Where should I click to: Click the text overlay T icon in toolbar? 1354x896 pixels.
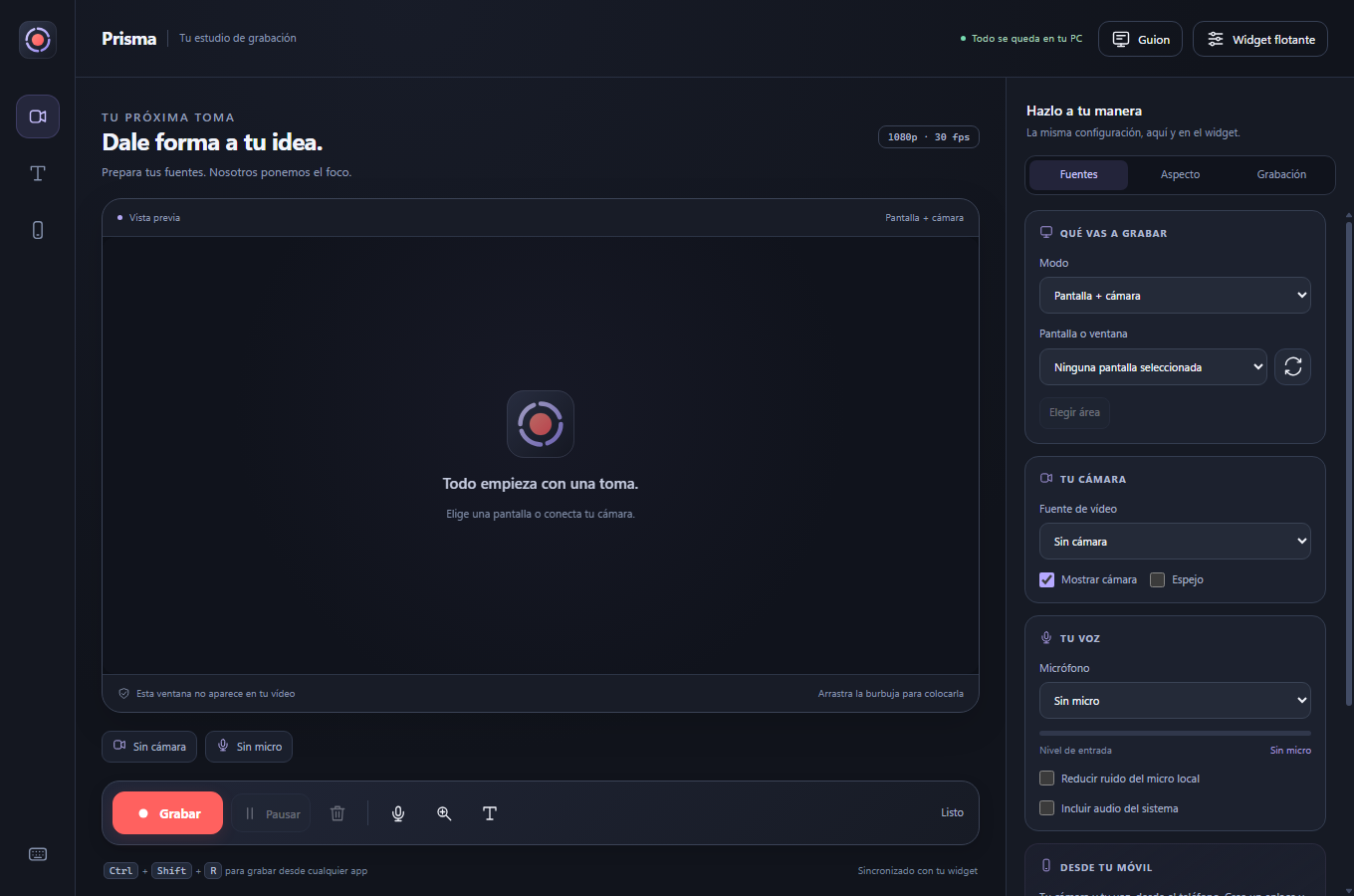[x=490, y=813]
